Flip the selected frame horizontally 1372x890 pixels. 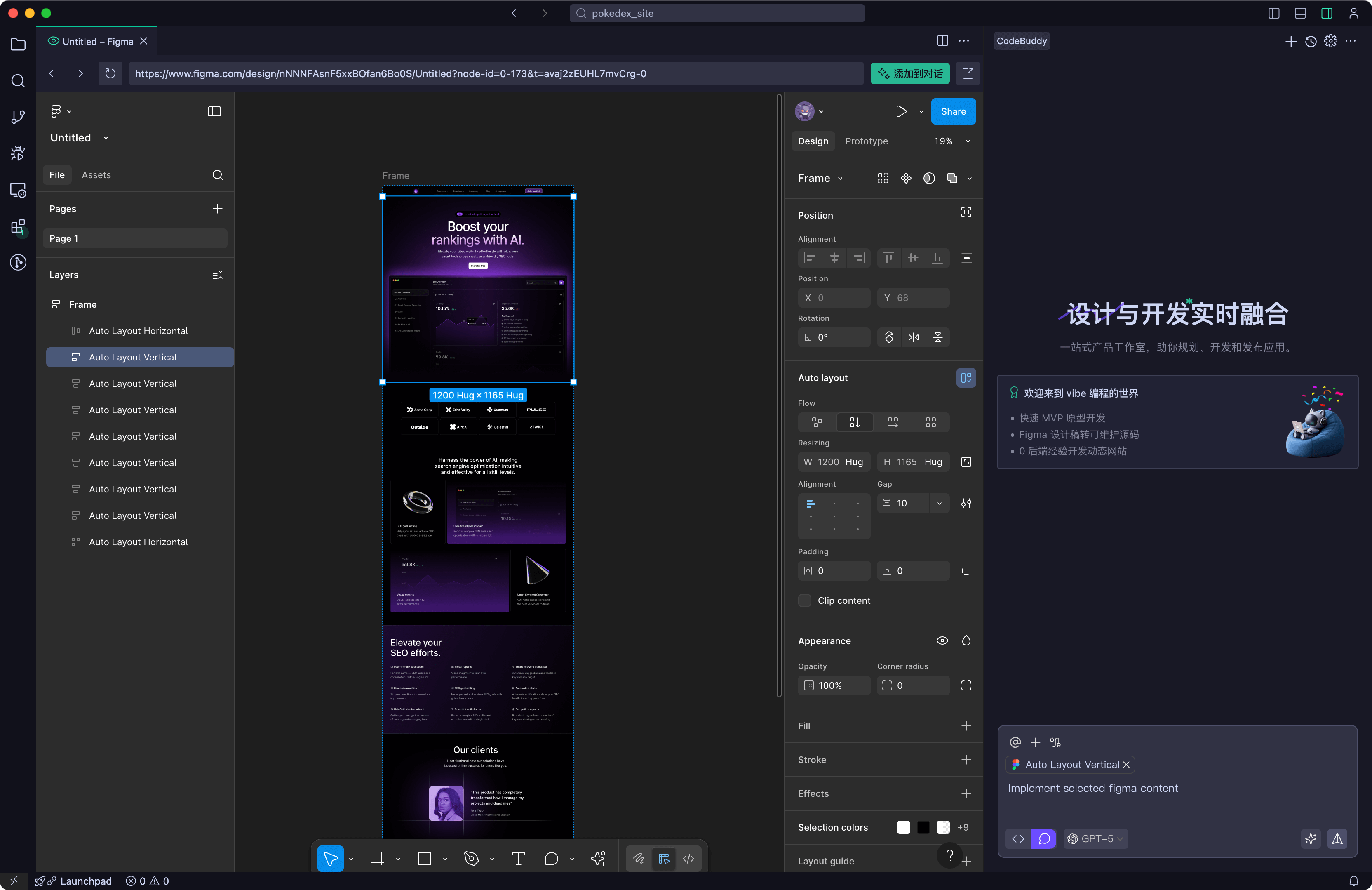pos(913,337)
